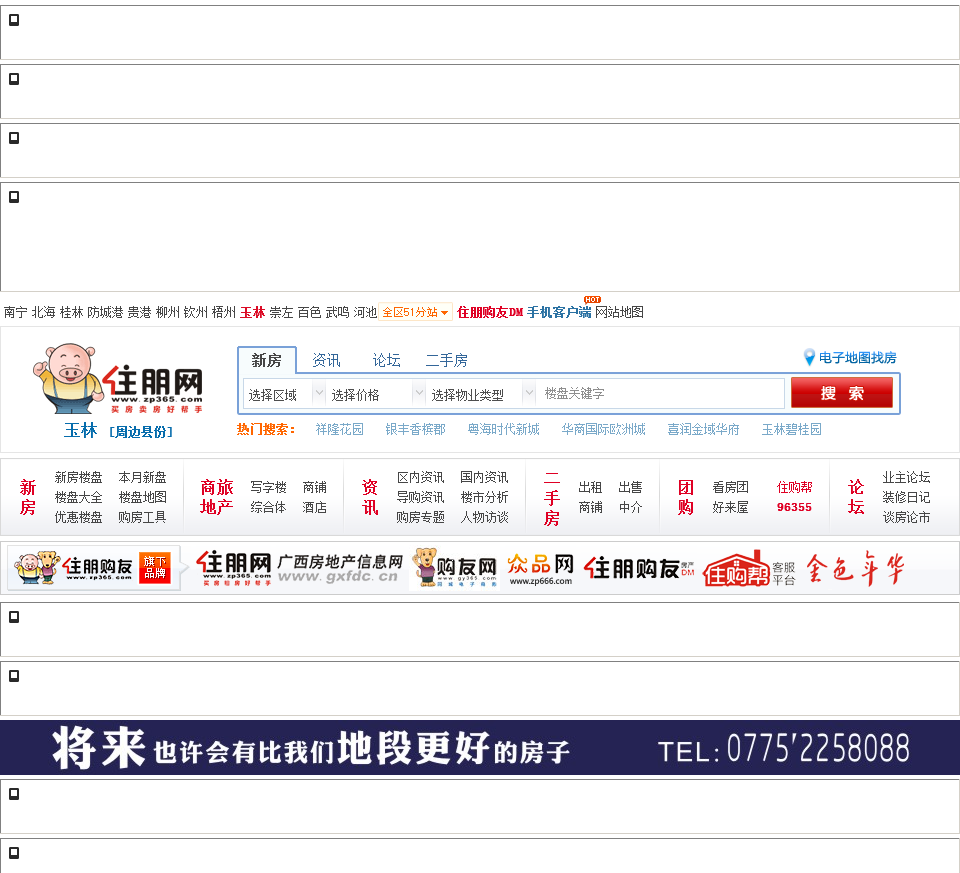Viewport: 960px width, 873px height.
Task: Open the 中介 link
Action: tap(631, 507)
